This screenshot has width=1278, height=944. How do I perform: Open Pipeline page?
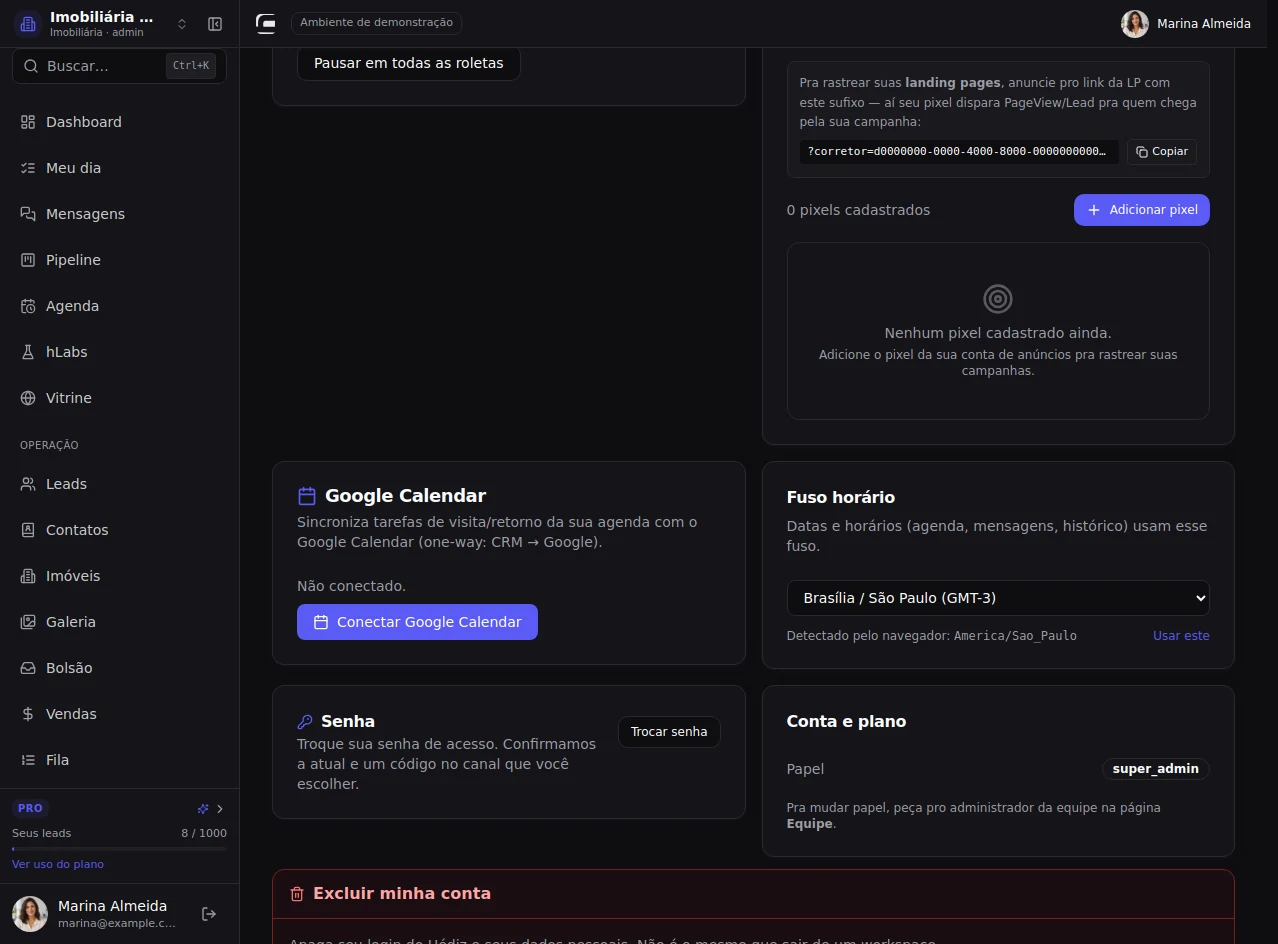(119, 260)
